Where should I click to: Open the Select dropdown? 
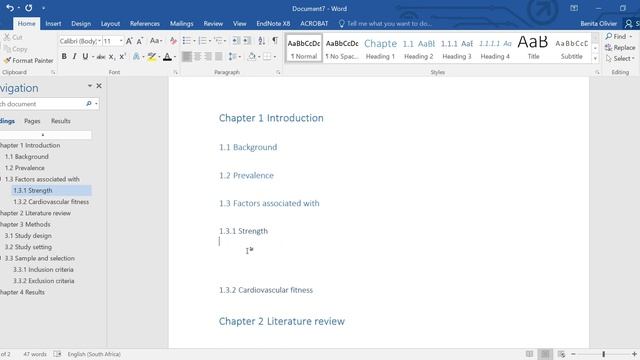pos(620,59)
